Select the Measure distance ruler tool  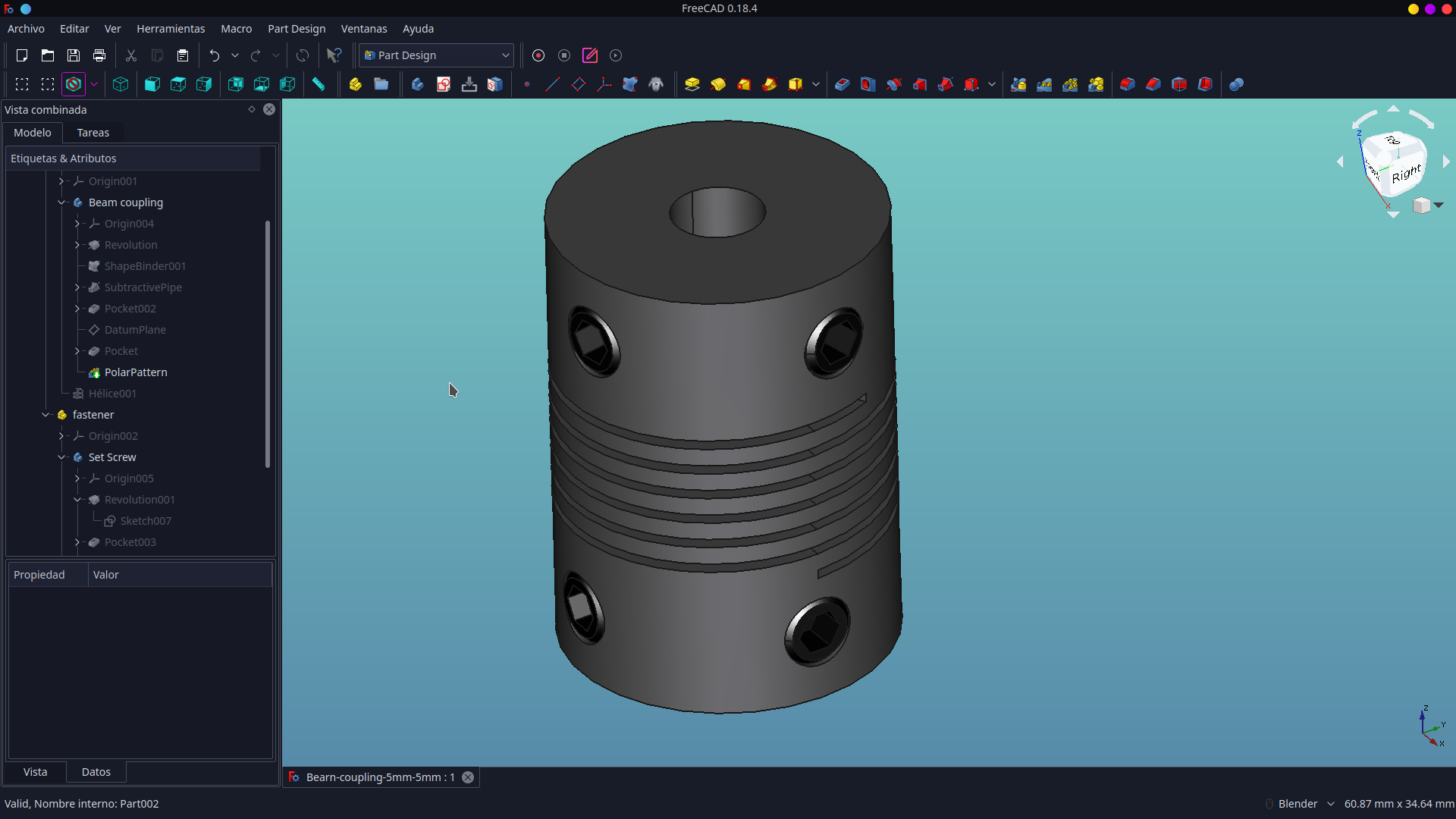318,84
